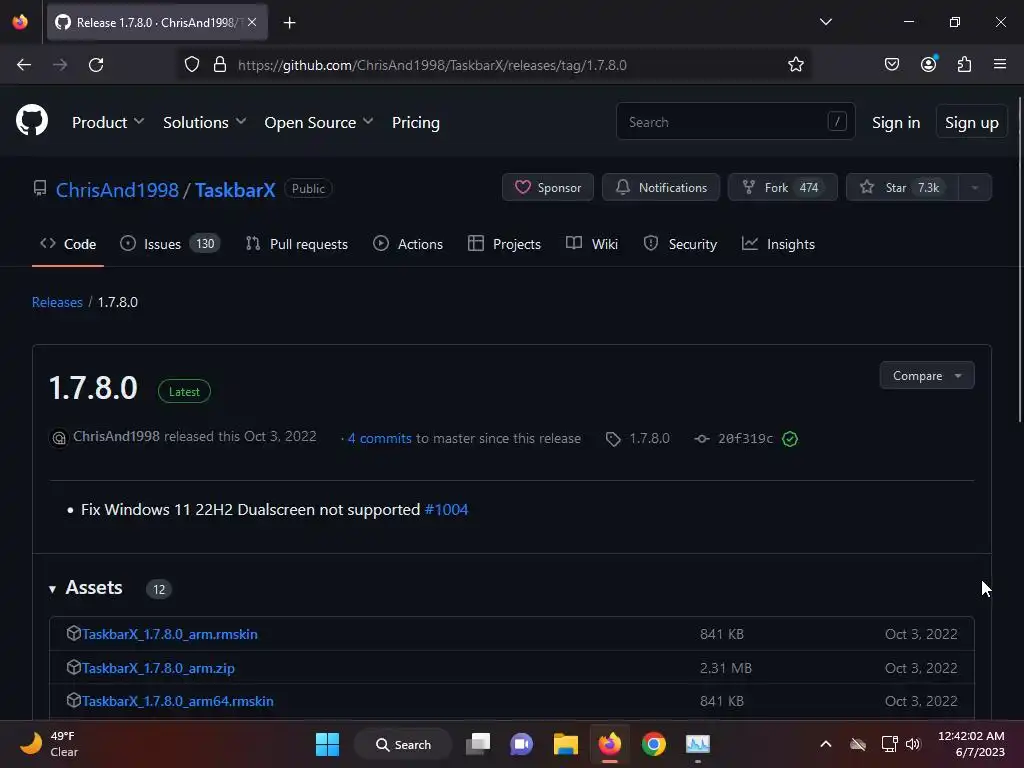Open the 4 commits link
The height and width of the screenshot is (768, 1024).
(379, 438)
